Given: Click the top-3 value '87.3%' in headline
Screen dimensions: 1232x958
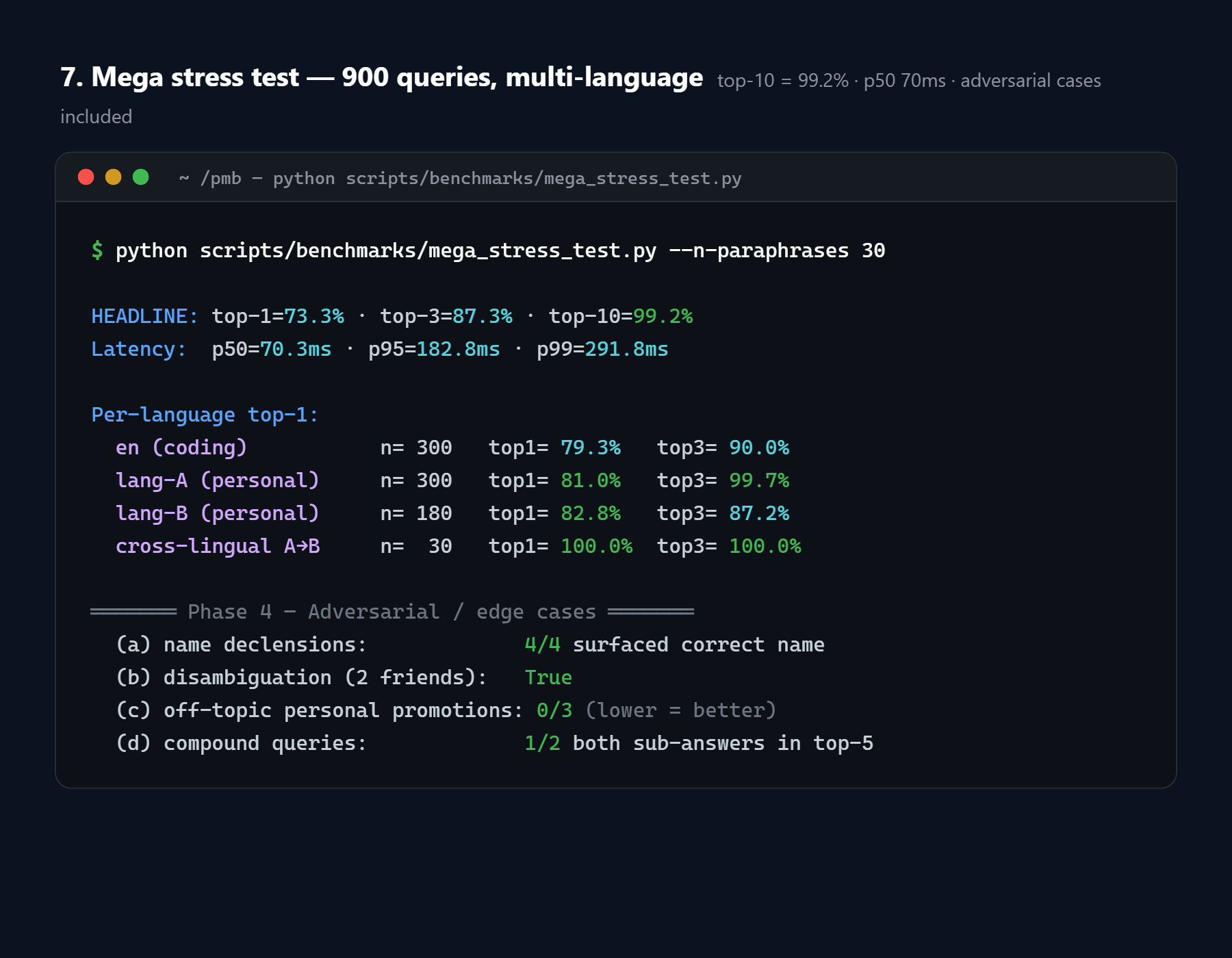Looking at the screenshot, I should [x=482, y=316].
